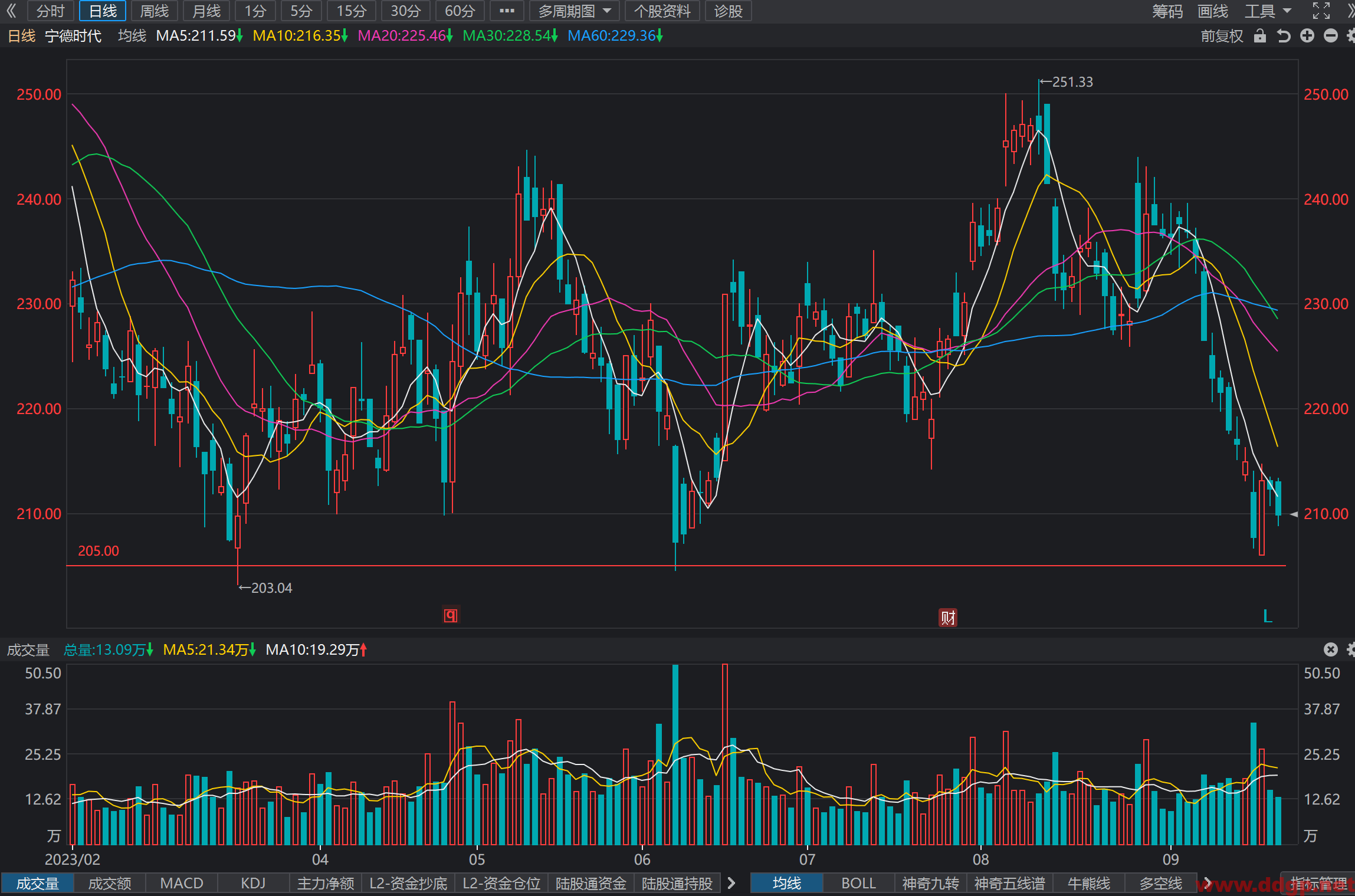
Task: Click the red q quarterly marker icon
Action: pyautogui.click(x=451, y=616)
